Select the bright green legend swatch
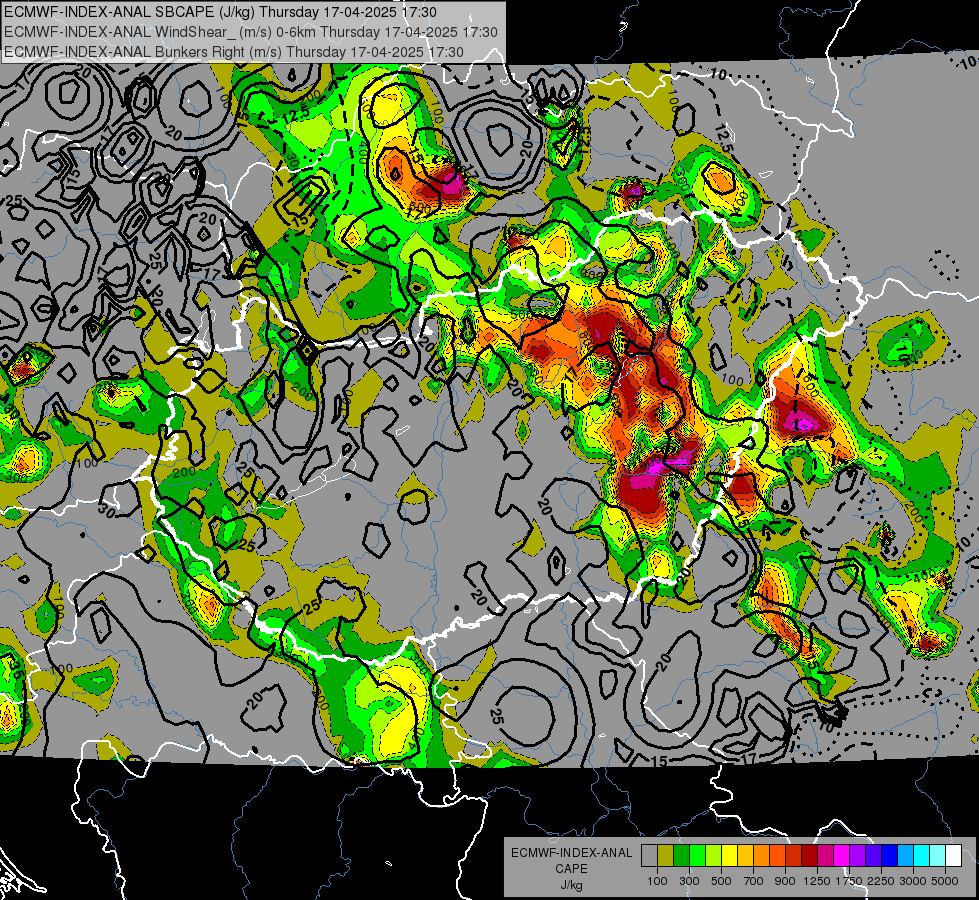 tap(697, 855)
